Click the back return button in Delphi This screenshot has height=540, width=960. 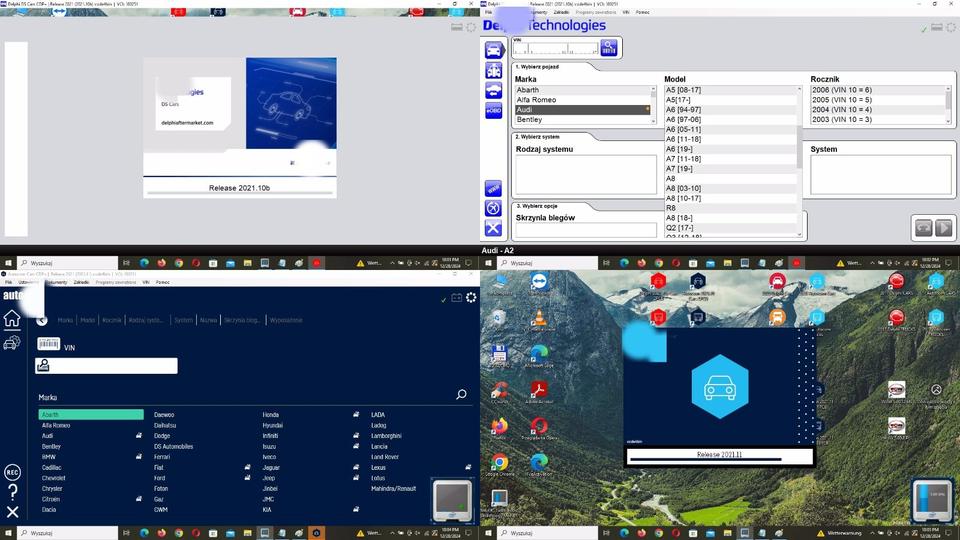point(923,228)
